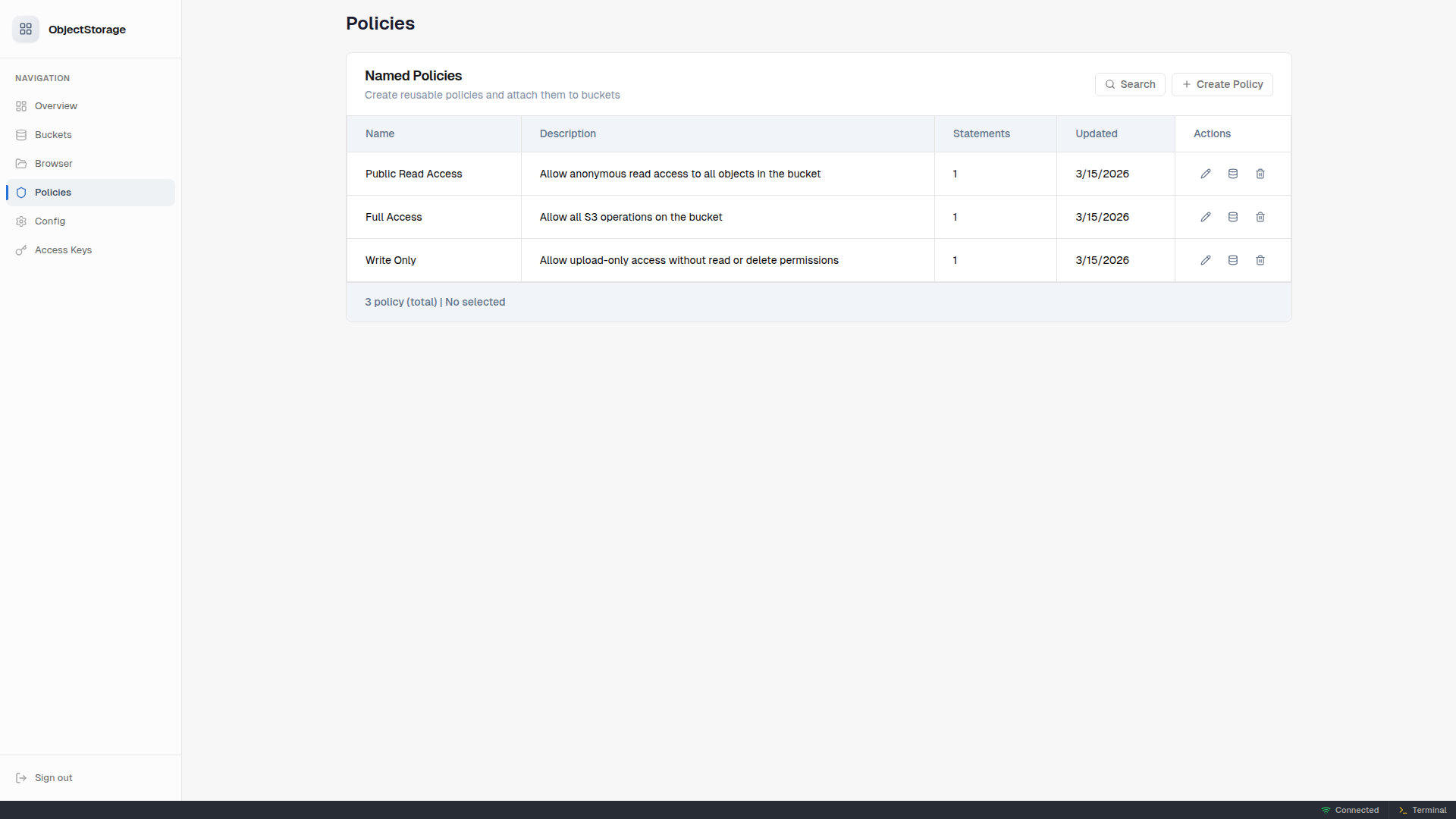The width and height of the screenshot is (1456, 819).
Task: Go to Buckets in sidebar
Action: tap(53, 135)
